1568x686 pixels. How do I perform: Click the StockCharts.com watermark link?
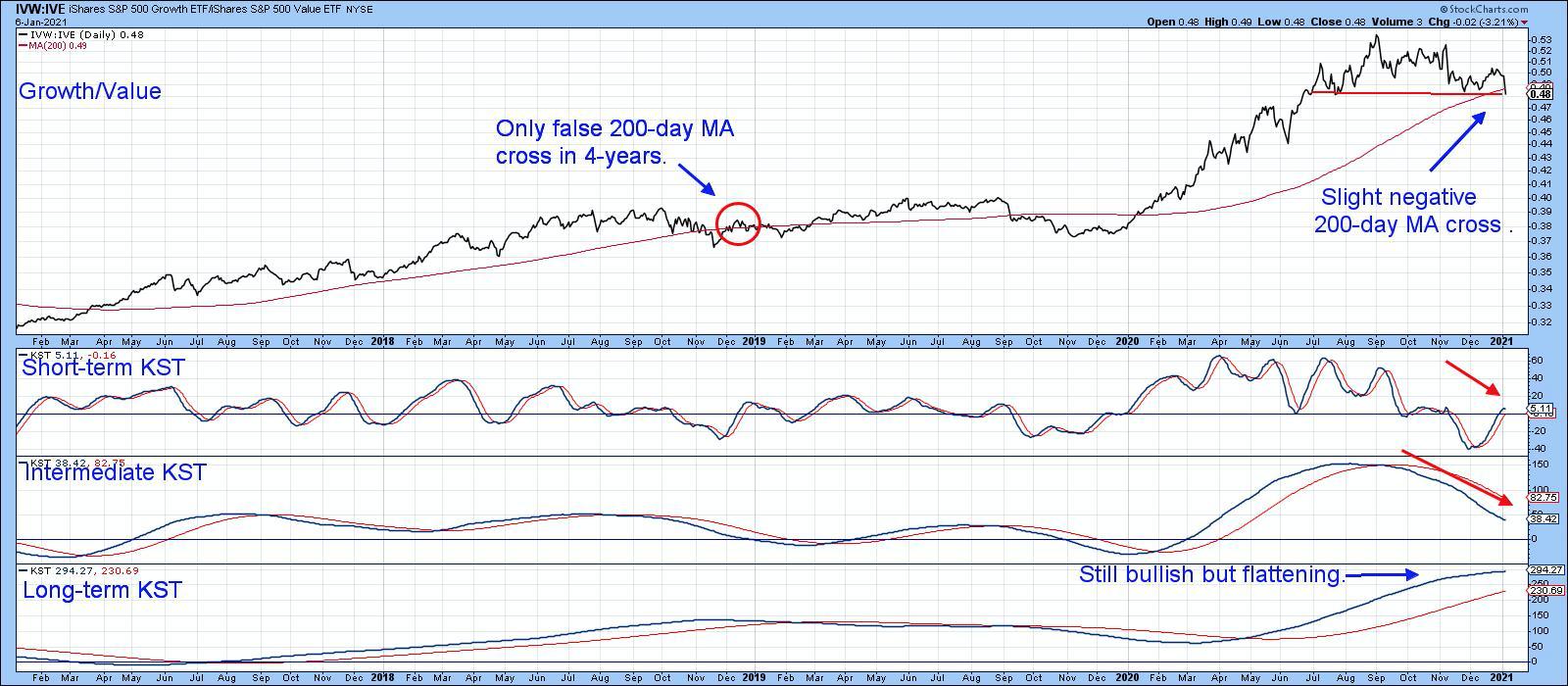click(1522, 8)
